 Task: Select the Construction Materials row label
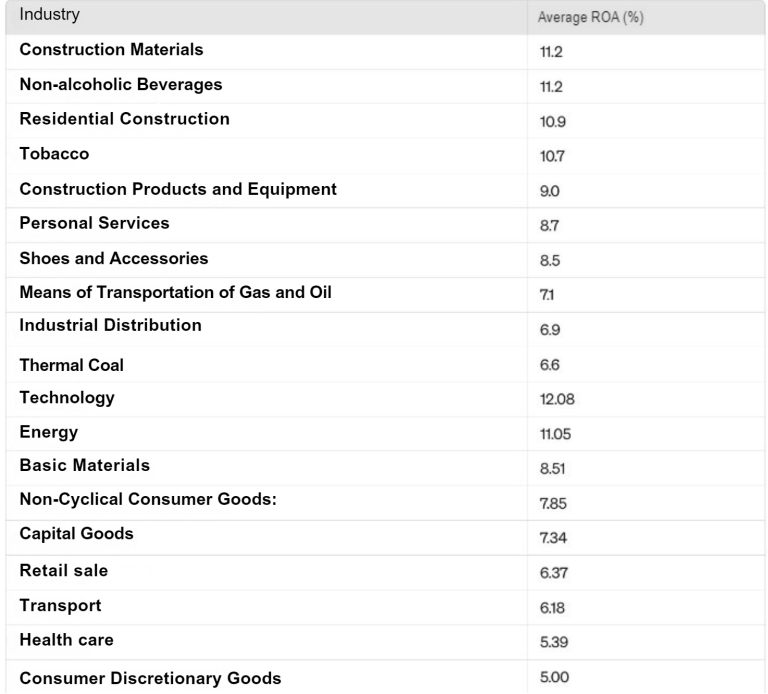[112, 49]
